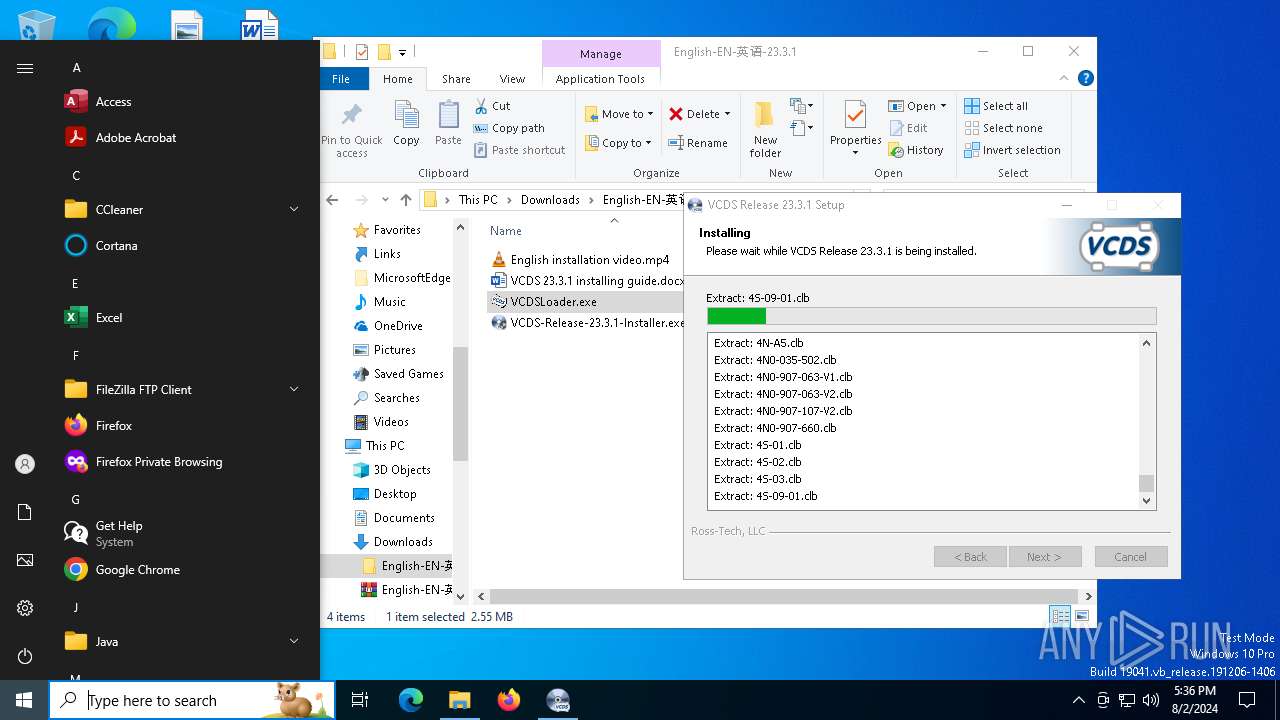Open the ribbon Open dropdown arrow
The width and height of the screenshot is (1280, 720).
(943, 106)
